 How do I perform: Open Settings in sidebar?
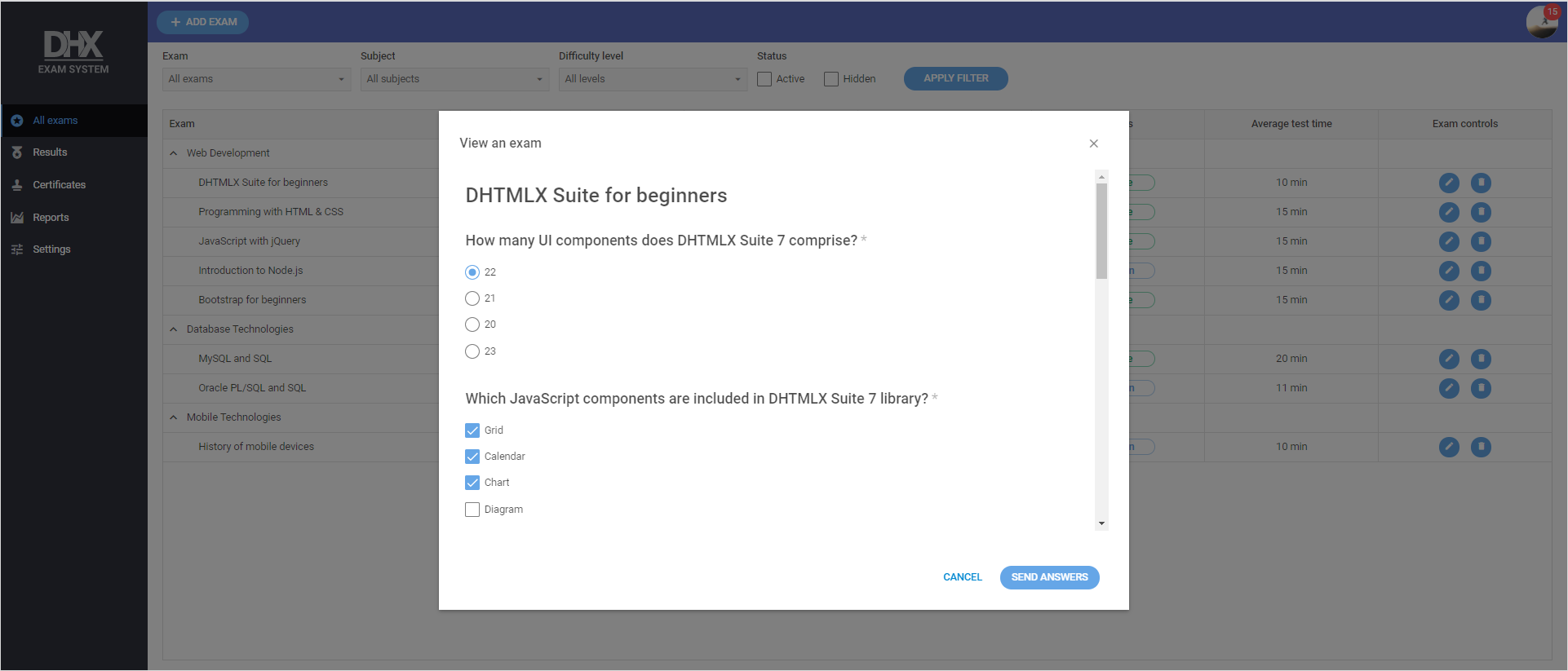(74, 249)
